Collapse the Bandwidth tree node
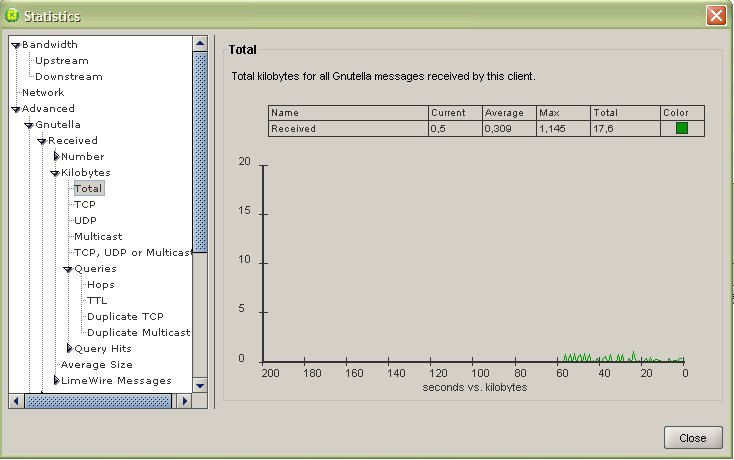Viewport: 734px width, 460px height. click(x=16, y=45)
